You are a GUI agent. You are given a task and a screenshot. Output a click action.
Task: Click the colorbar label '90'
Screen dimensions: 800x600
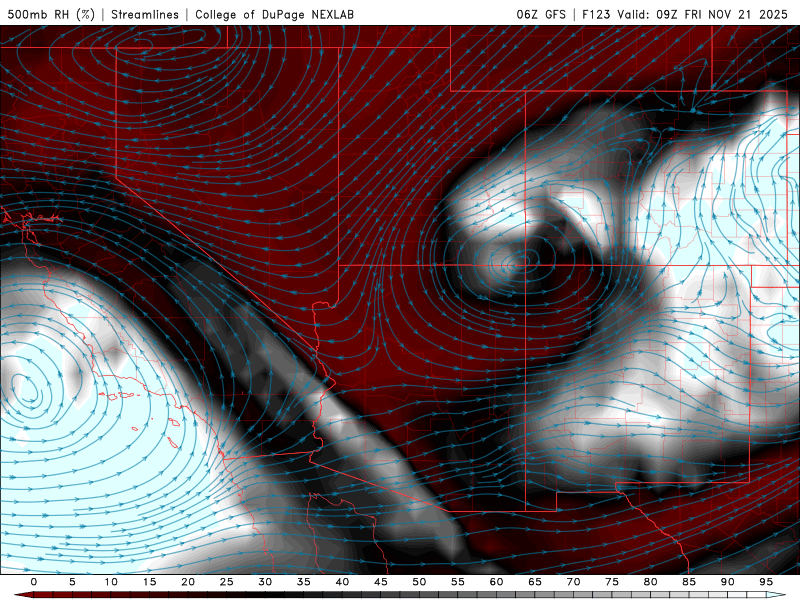tap(727, 582)
